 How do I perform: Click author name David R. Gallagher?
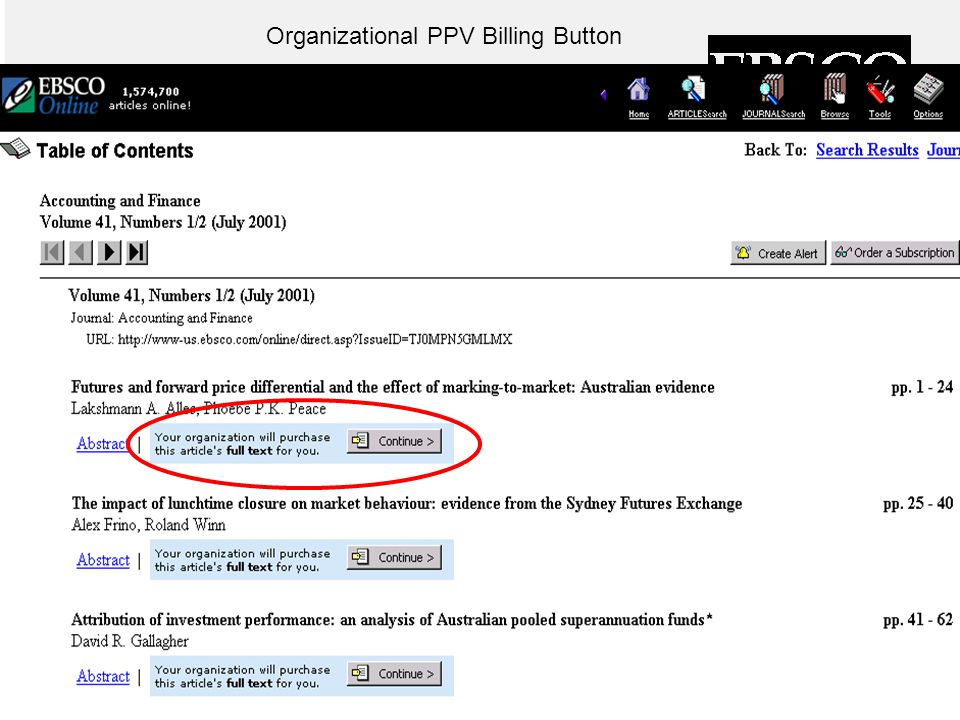(130, 641)
